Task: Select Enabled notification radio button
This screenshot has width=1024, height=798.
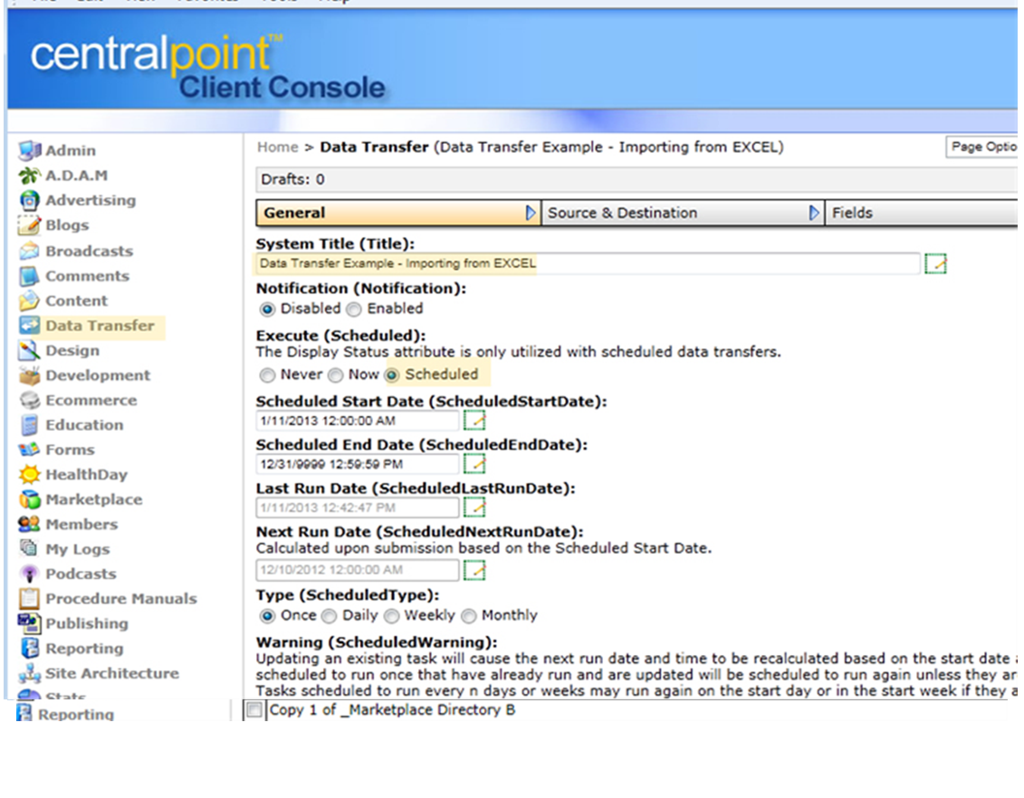Action: [353, 309]
